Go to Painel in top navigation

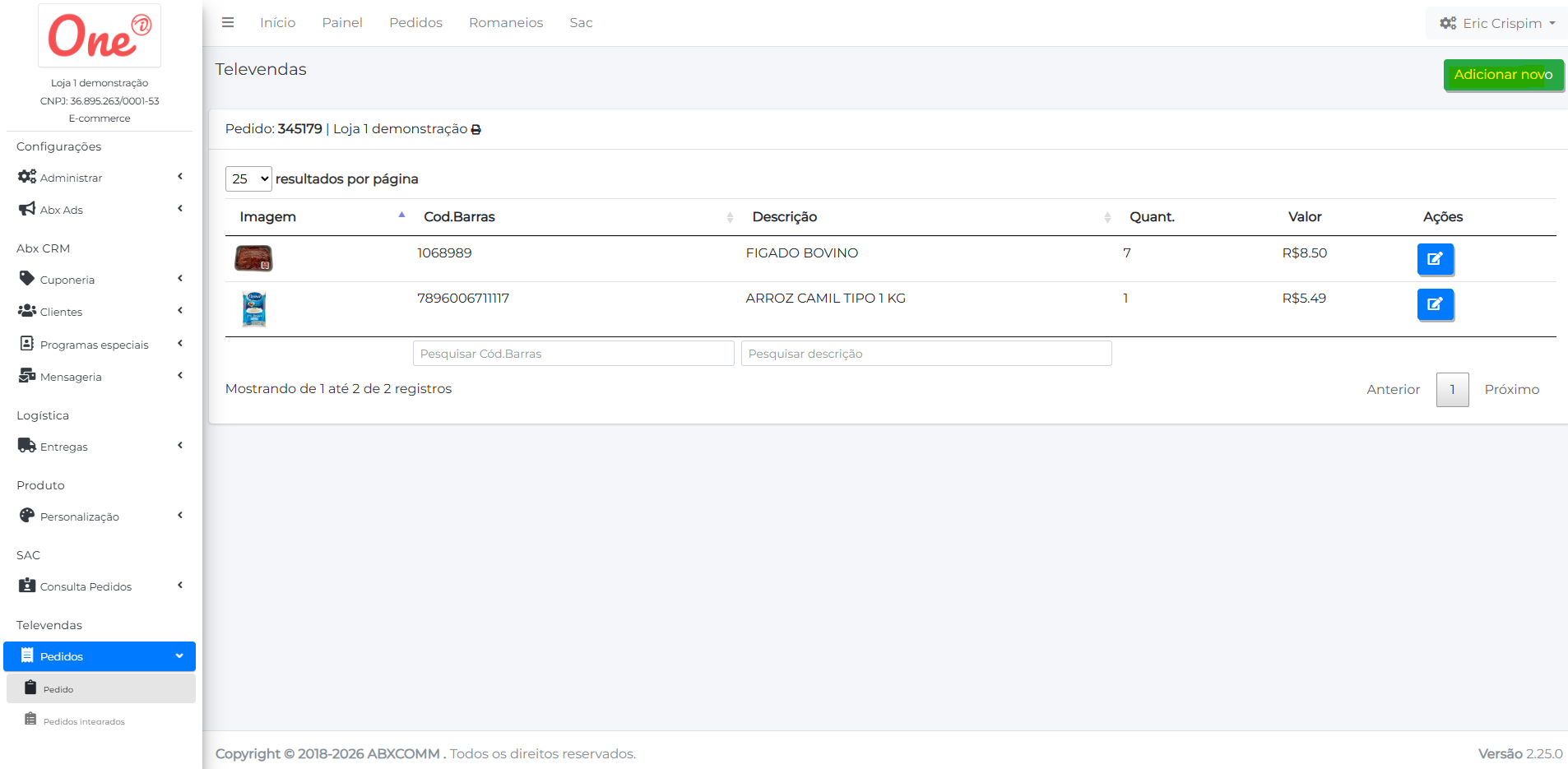pyautogui.click(x=342, y=23)
